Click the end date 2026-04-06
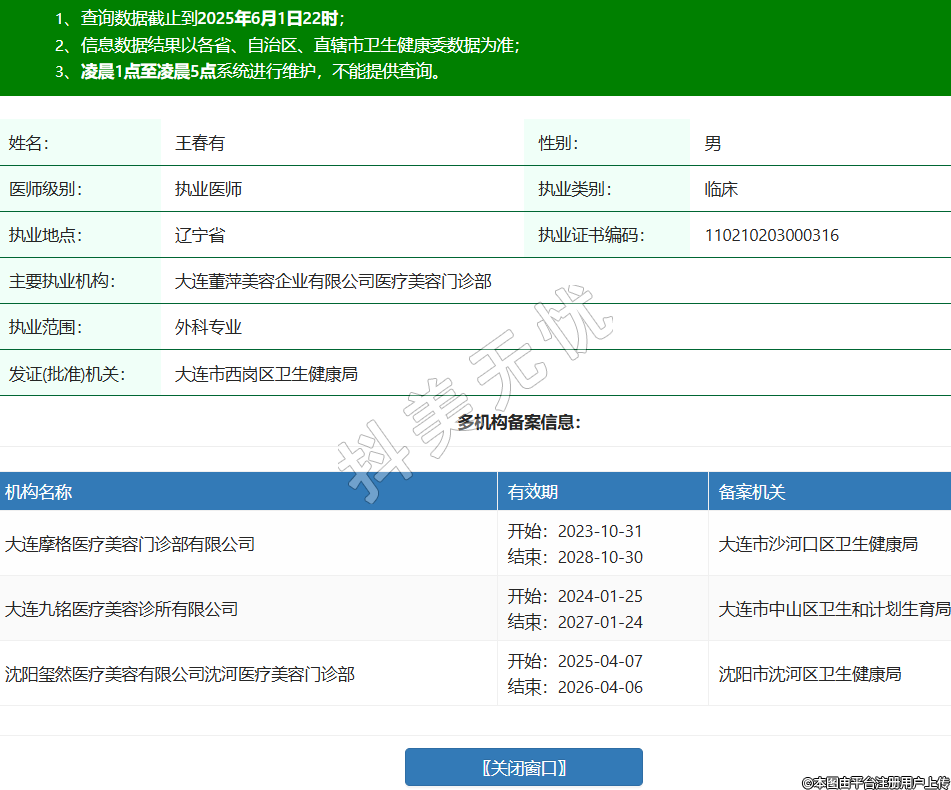This screenshot has width=951, height=790. (600, 687)
